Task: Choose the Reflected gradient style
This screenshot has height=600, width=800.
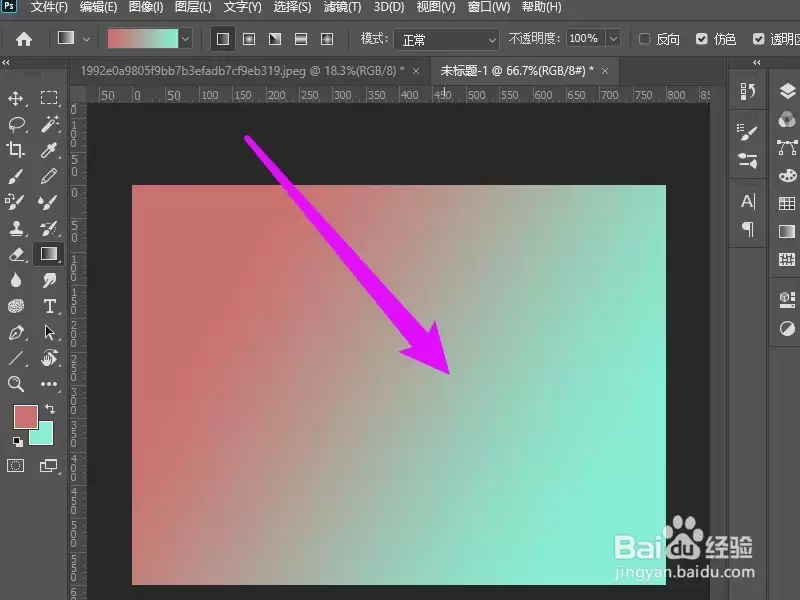Action: coord(301,39)
